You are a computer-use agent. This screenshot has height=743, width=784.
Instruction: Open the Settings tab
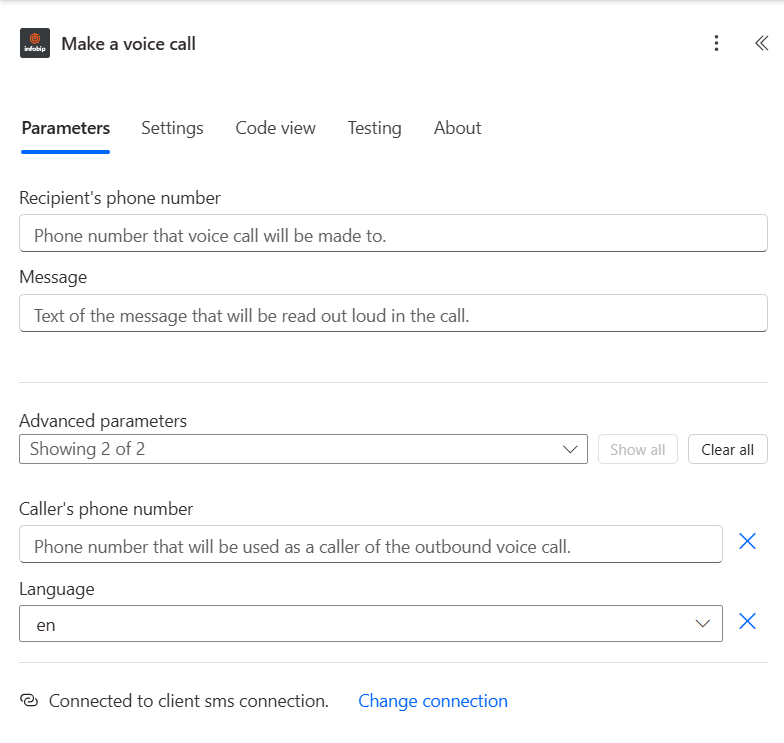172,128
